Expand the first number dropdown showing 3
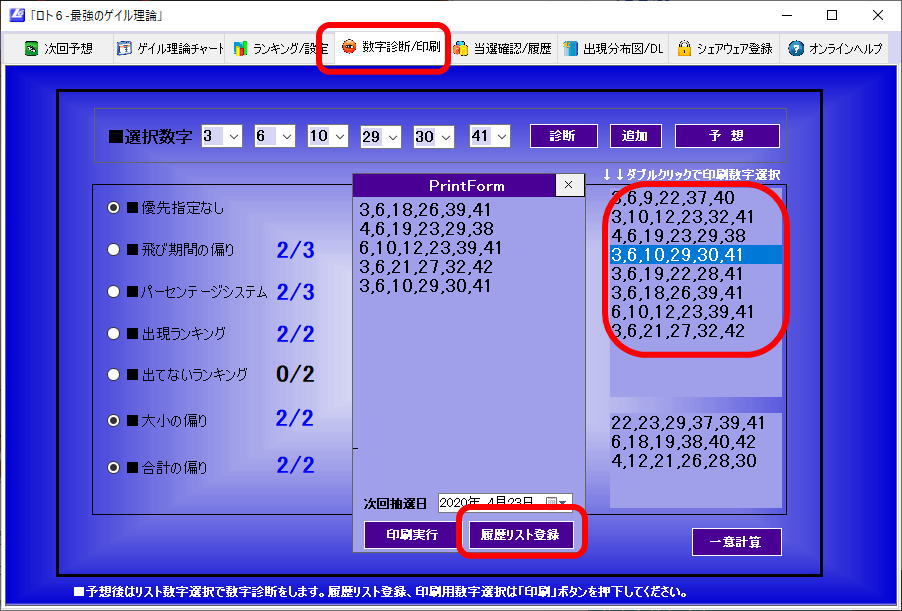The image size is (902, 611). [x=233, y=136]
